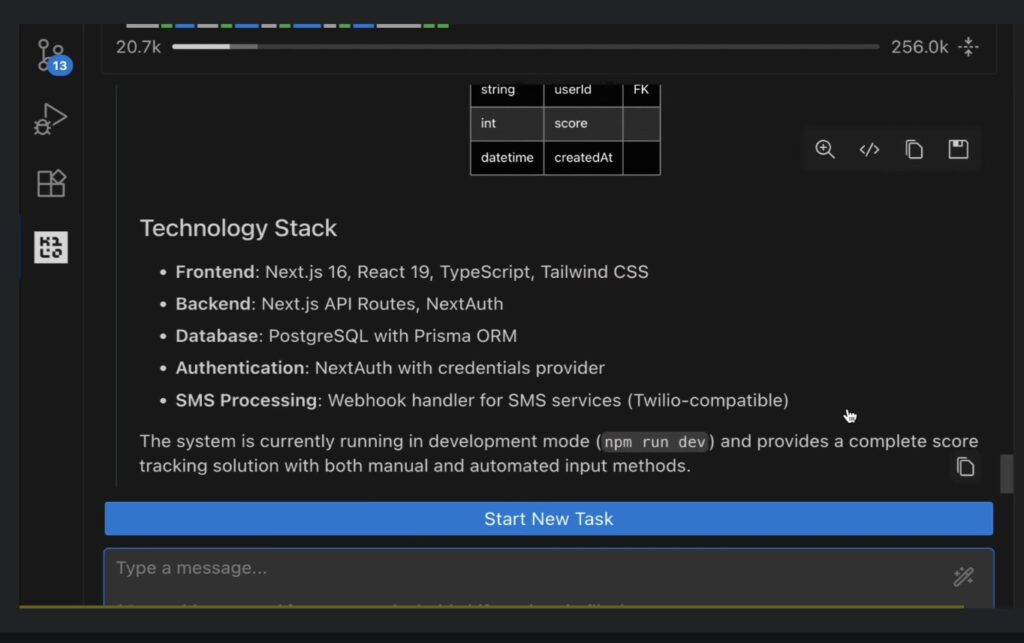This screenshot has width=1024, height=643.
Task: Click the chat panel vertical scrollbar thumb
Action: pyautogui.click(x=1007, y=470)
